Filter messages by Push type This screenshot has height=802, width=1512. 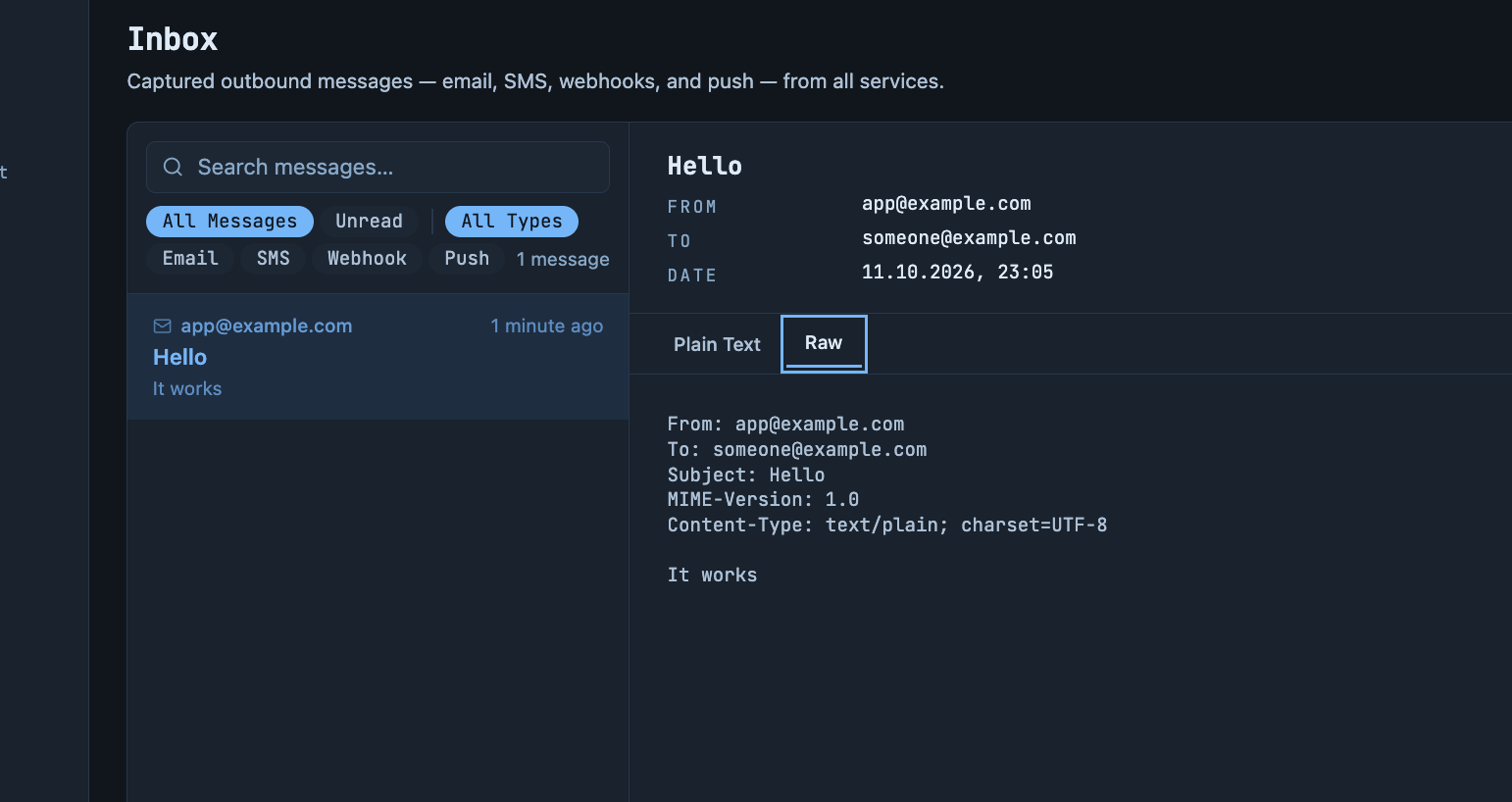coord(467,259)
